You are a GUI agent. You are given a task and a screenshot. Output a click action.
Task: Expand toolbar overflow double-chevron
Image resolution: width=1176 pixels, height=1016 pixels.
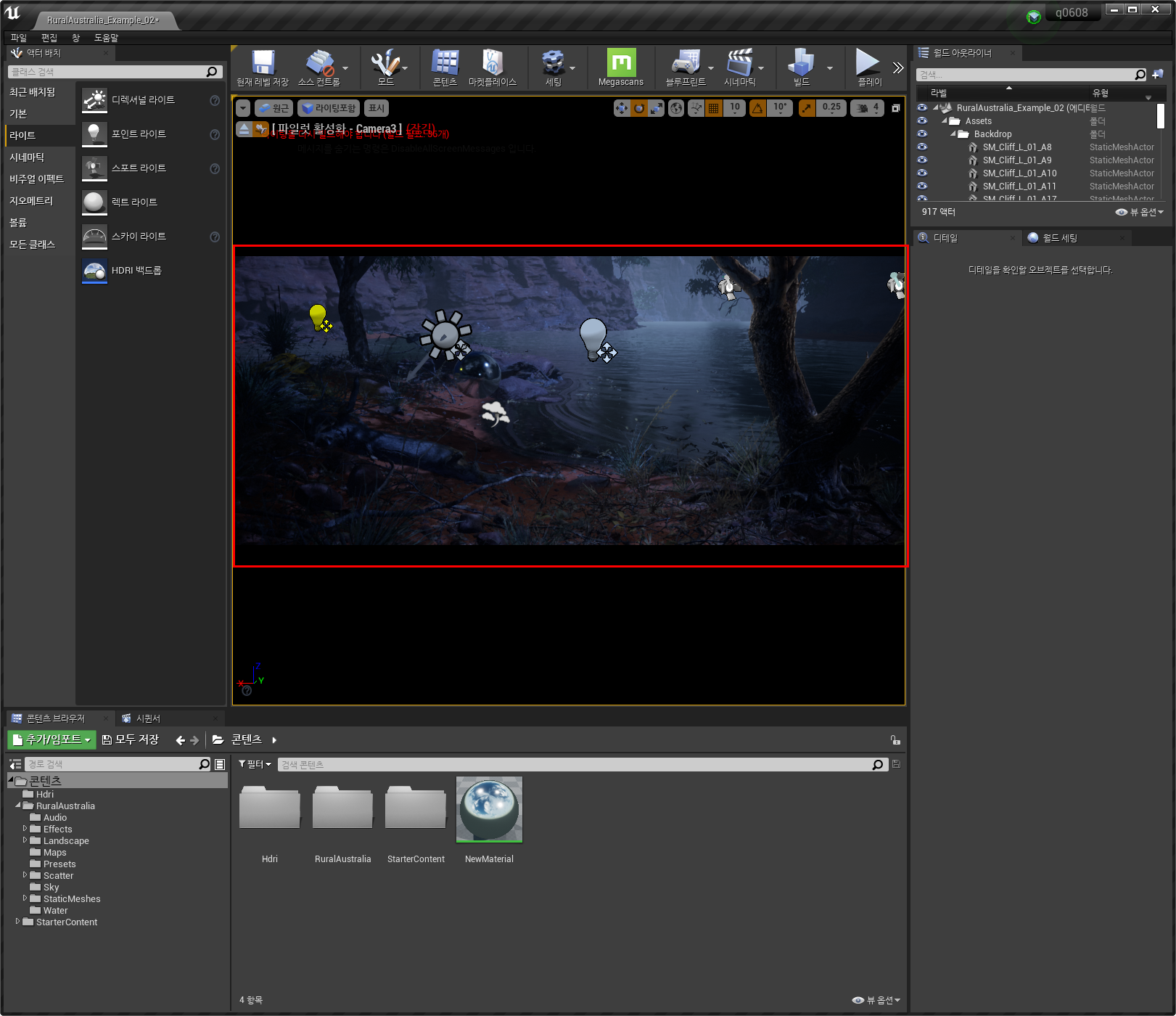point(898,68)
